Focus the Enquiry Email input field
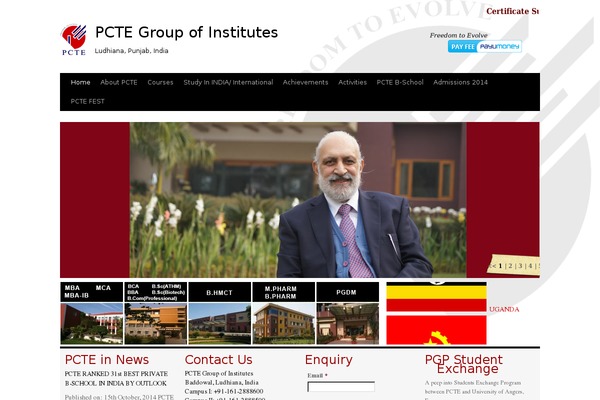The image size is (600, 400). pyautogui.click(x=341, y=387)
